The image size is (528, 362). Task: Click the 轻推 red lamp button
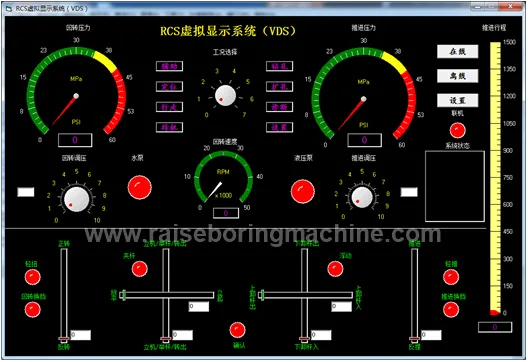click(451, 277)
